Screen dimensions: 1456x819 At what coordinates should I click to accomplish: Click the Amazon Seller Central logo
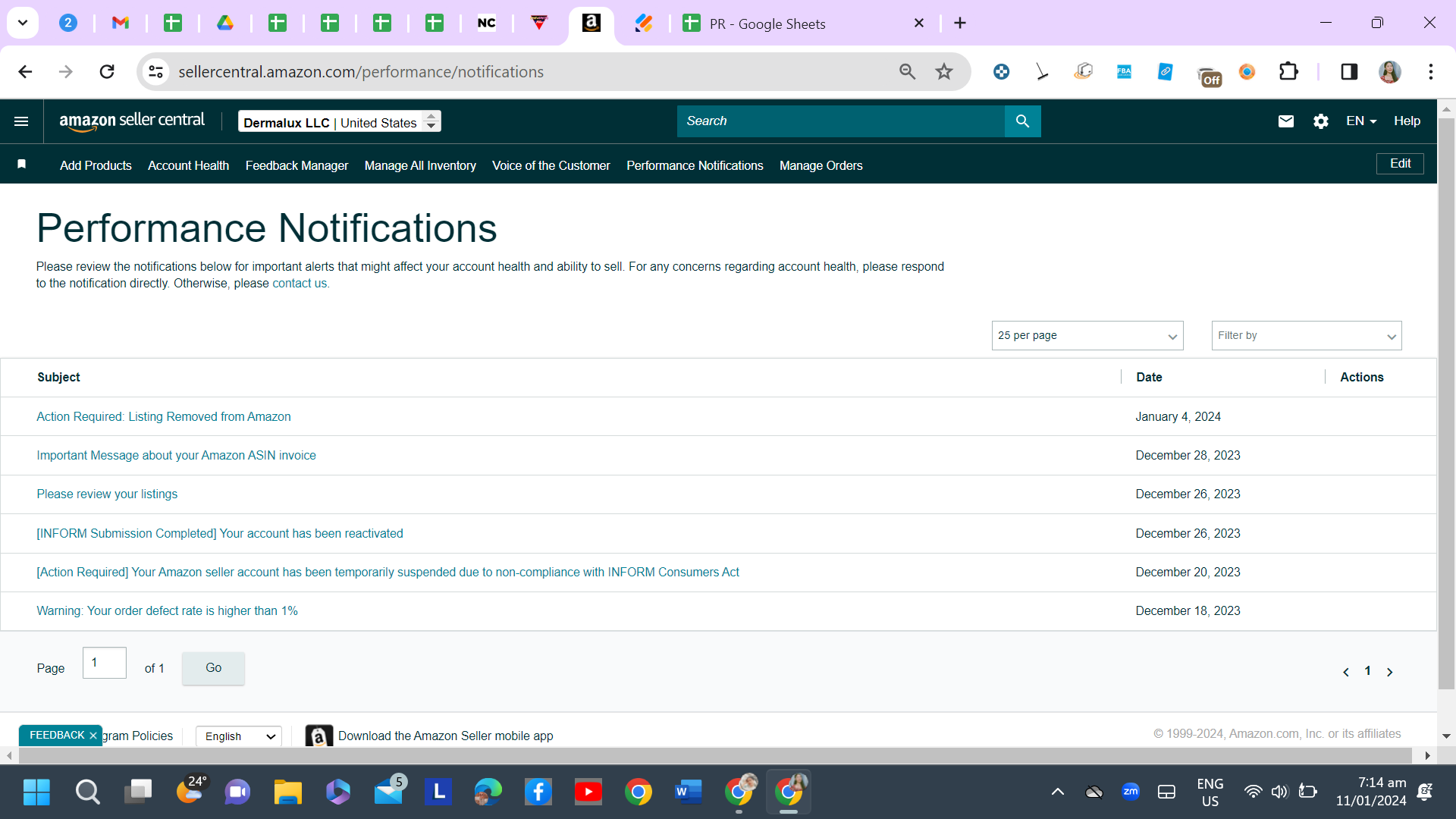(x=132, y=121)
